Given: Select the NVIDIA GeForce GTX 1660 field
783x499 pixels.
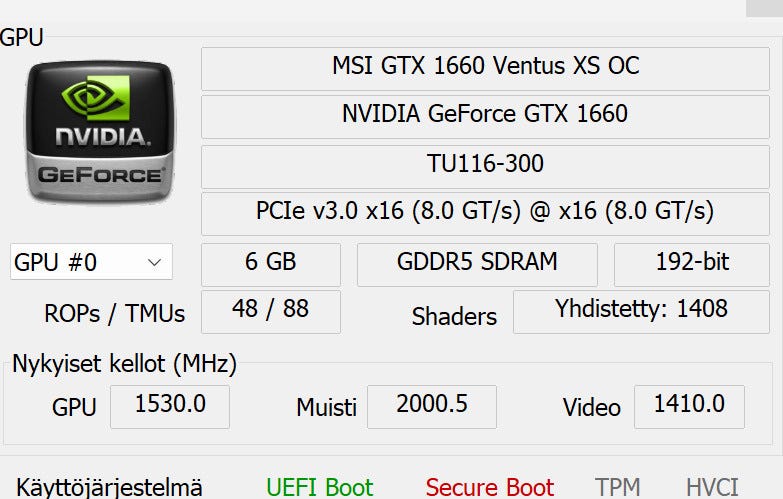Looking at the screenshot, I should [x=485, y=115].
